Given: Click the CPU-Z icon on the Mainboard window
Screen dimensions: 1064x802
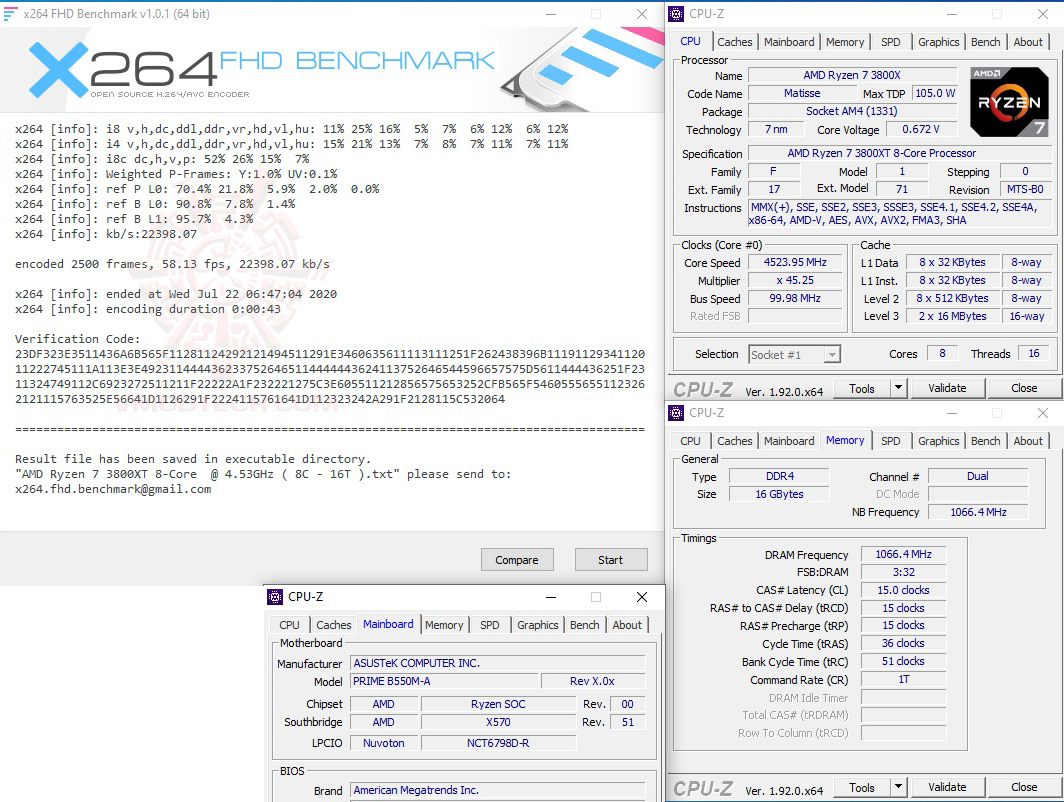Looking at the screenshot, I should point(276,596).
